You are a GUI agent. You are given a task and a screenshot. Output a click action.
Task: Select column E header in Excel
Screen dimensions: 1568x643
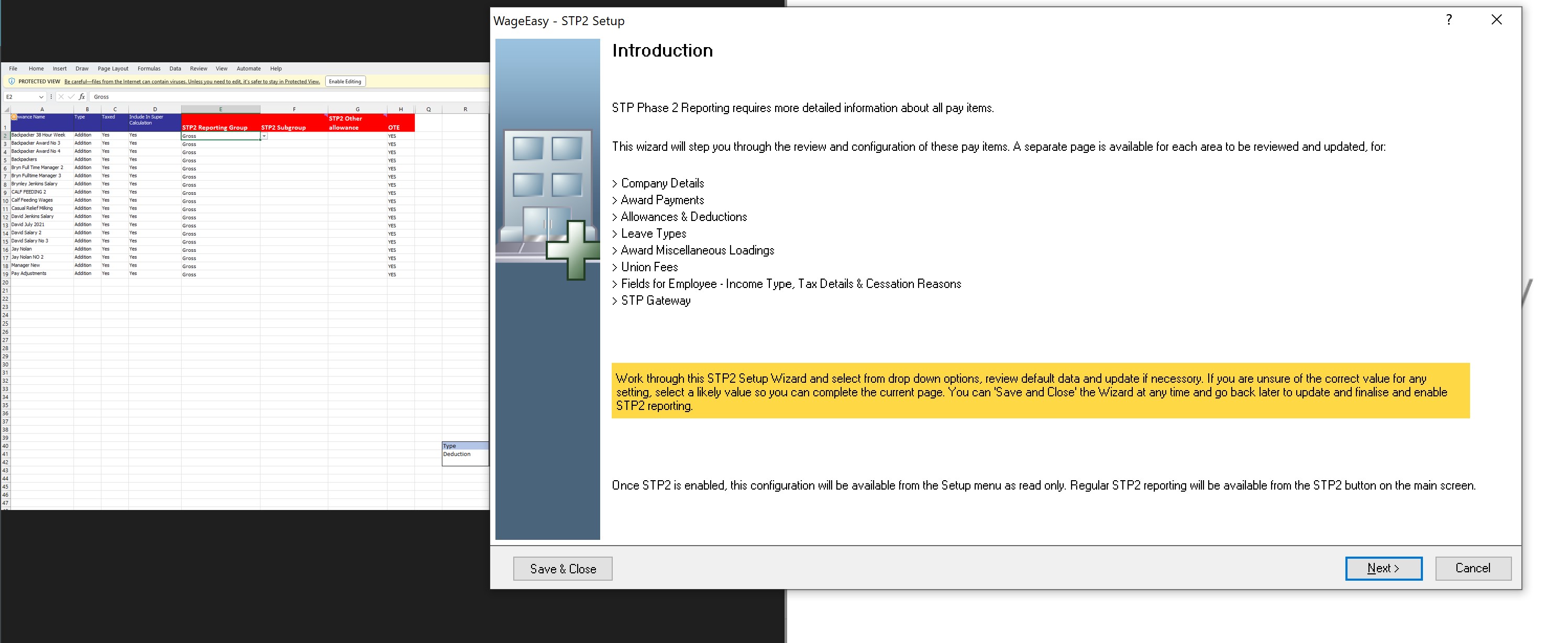[220, 109]
